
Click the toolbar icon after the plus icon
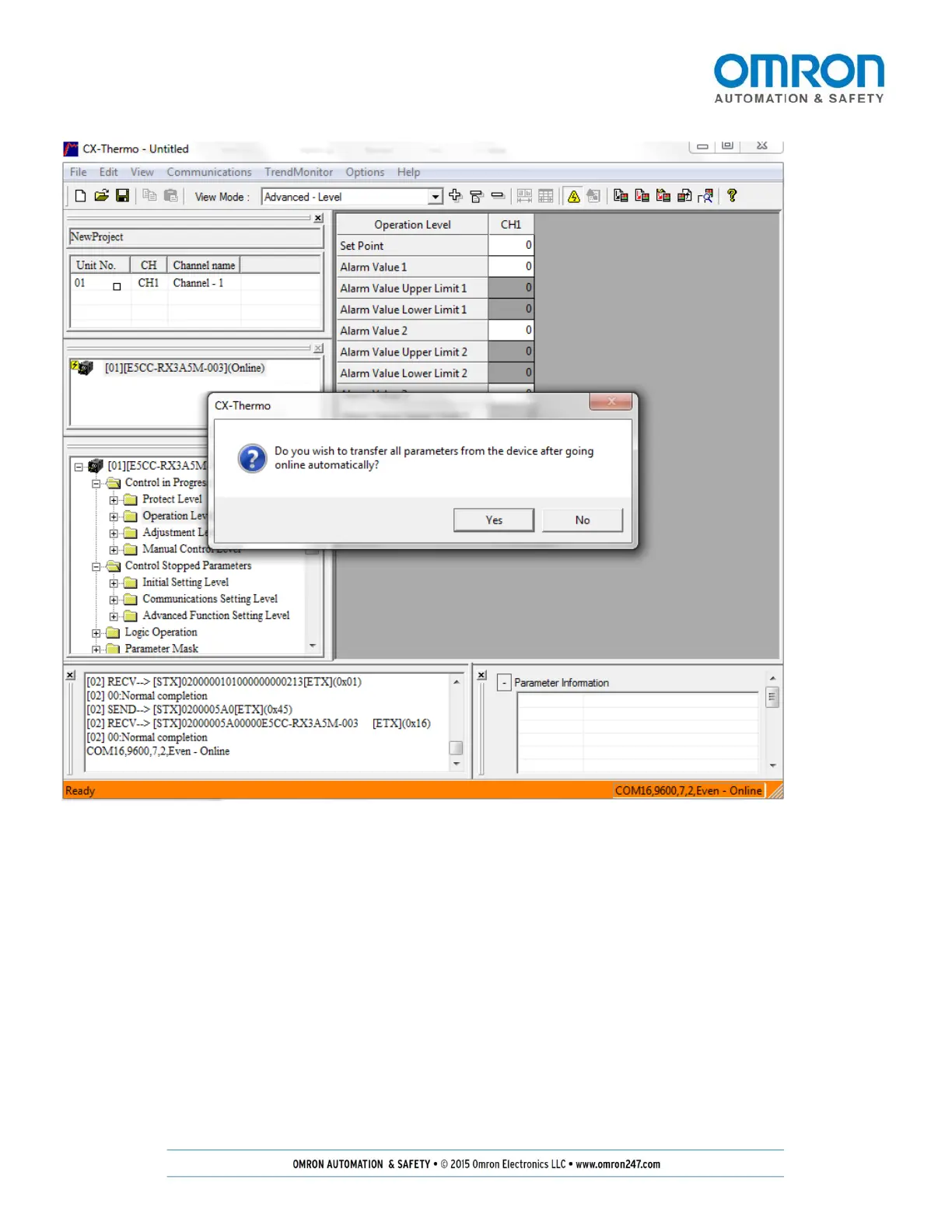[476, 196]
